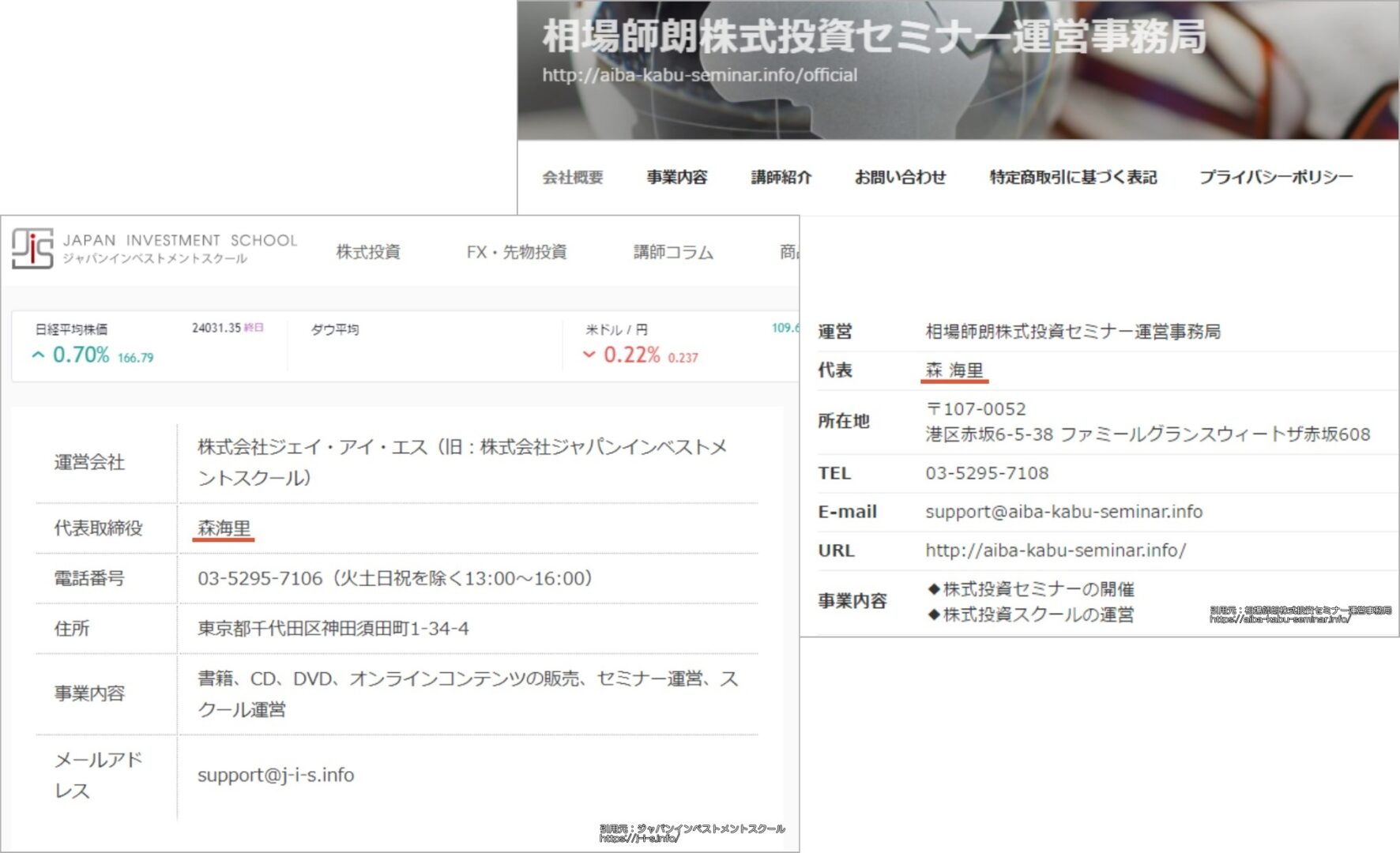Click phone number 03-5295-7106
Viewport: 1400px width, 853px height.
[x=260, y=578]
